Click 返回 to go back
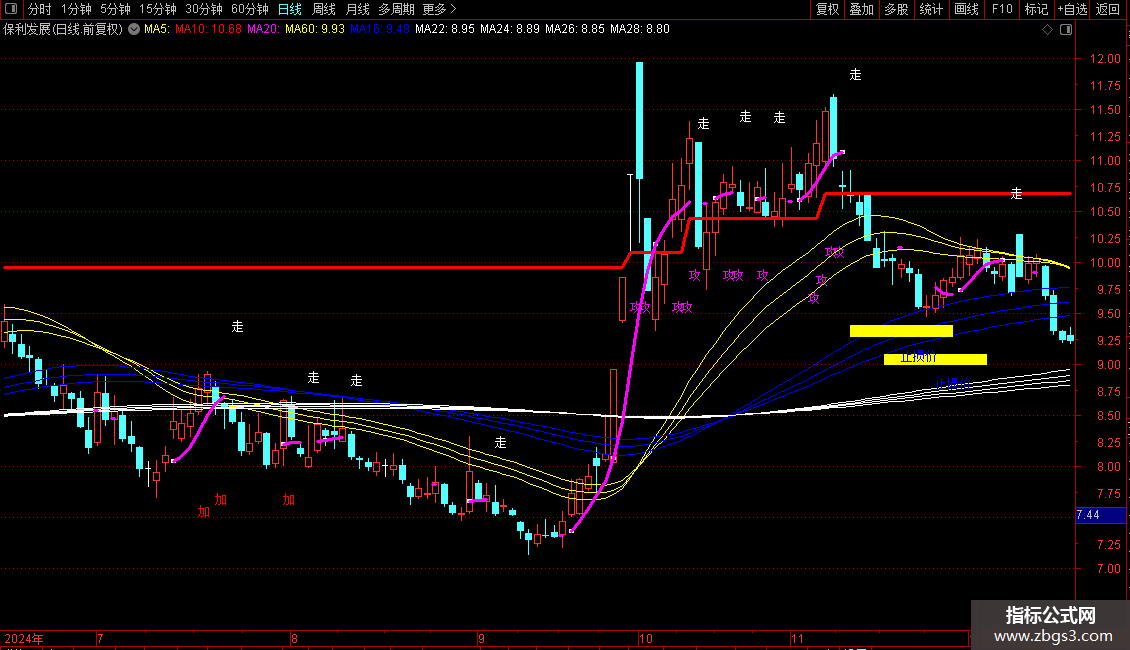This screenshot has width=1130, height=650. click(1108, 9)
